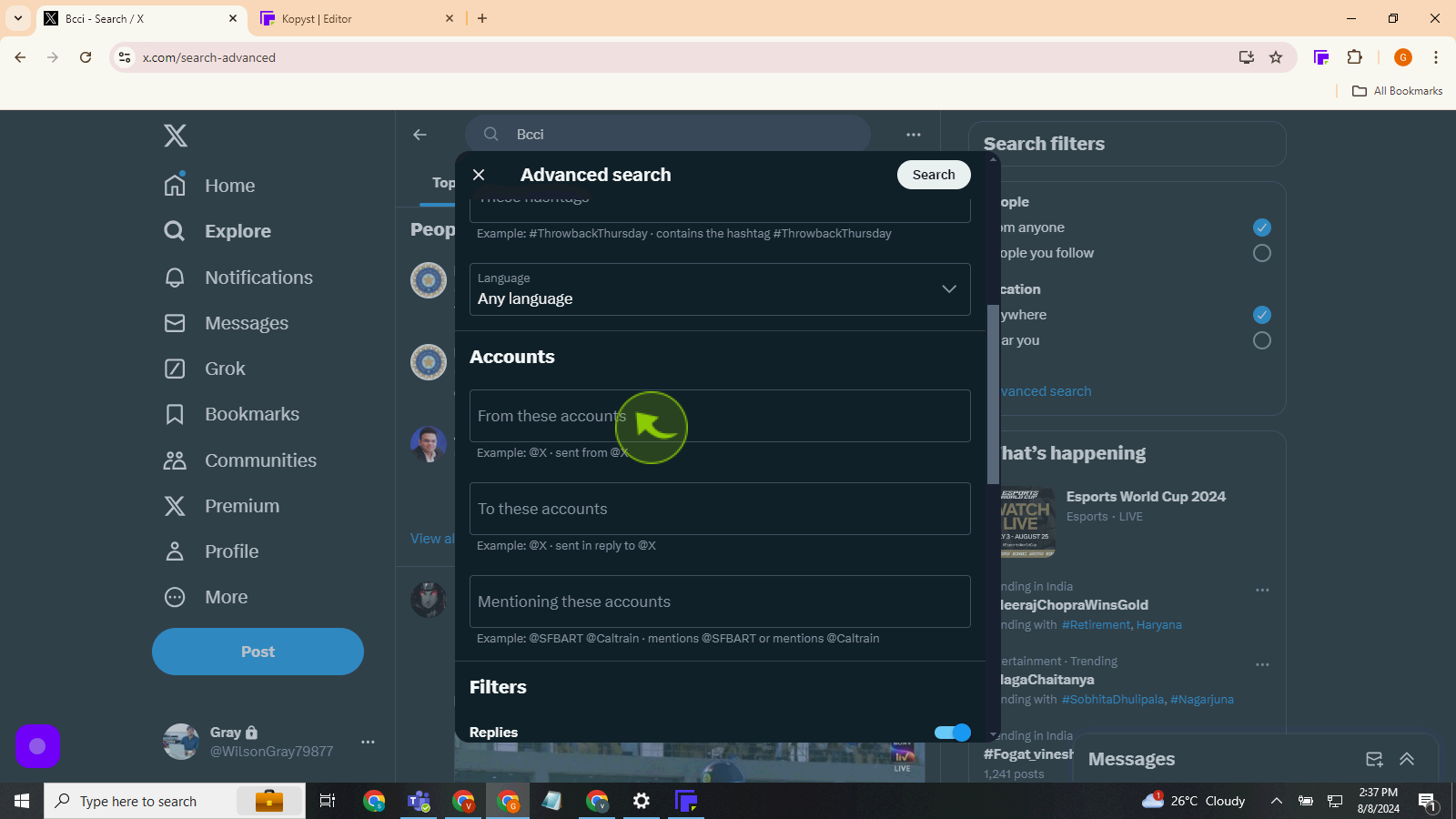Viewport: 1456px width, 819px height.
Task: Toggle the Replies filter switch
Action: (x=953, y=733)
